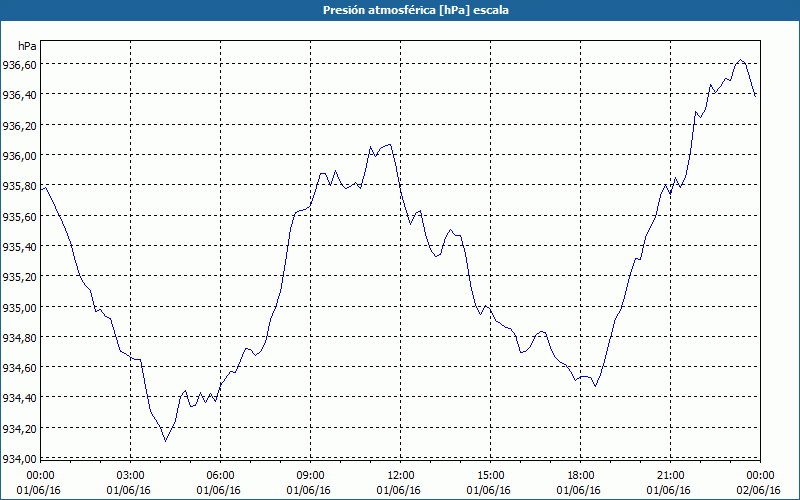The height and width of the screenshot is (500, 800).
Task: Click the 06:00 time axis label
Action: [x=220, y=476]
